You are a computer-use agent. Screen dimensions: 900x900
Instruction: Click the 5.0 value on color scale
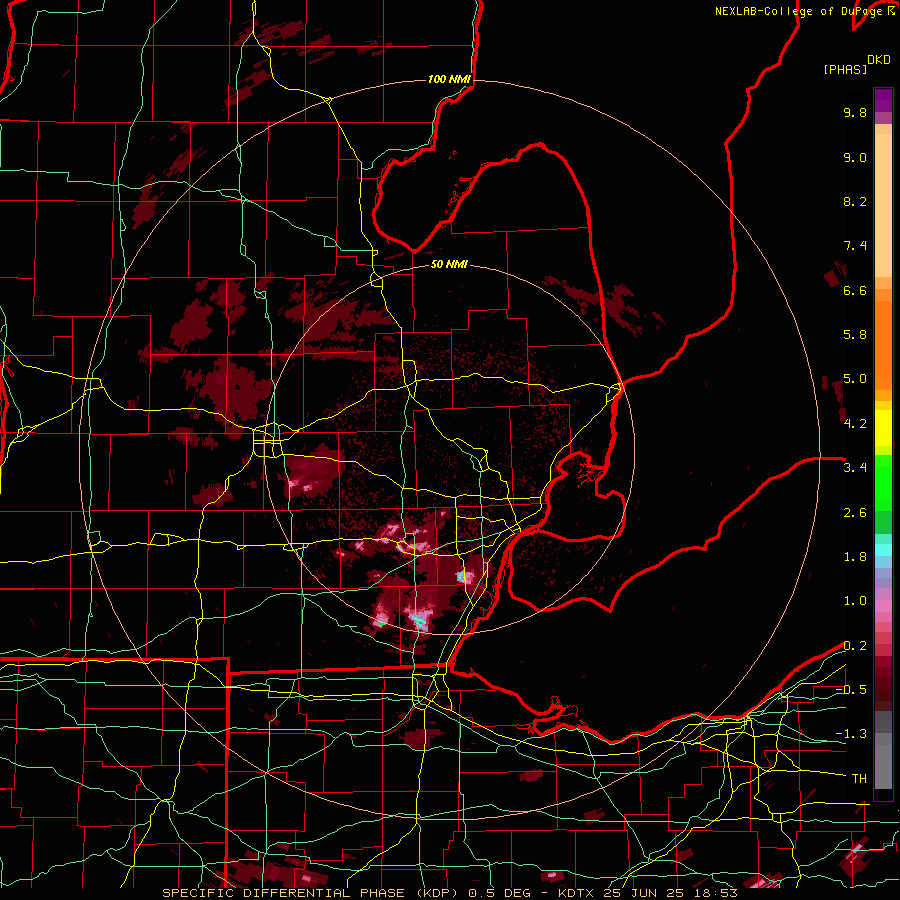pyautogui.click(x=855, y=379)
